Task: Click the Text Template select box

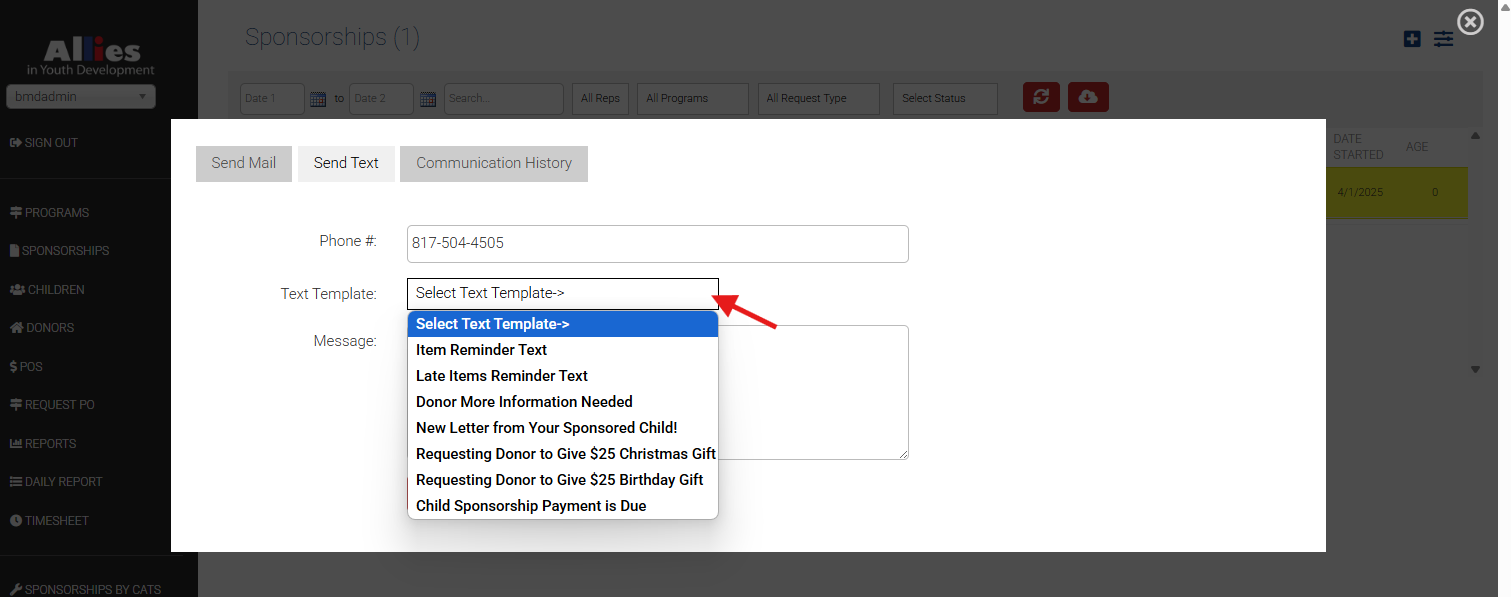Action: click(563, 293)
